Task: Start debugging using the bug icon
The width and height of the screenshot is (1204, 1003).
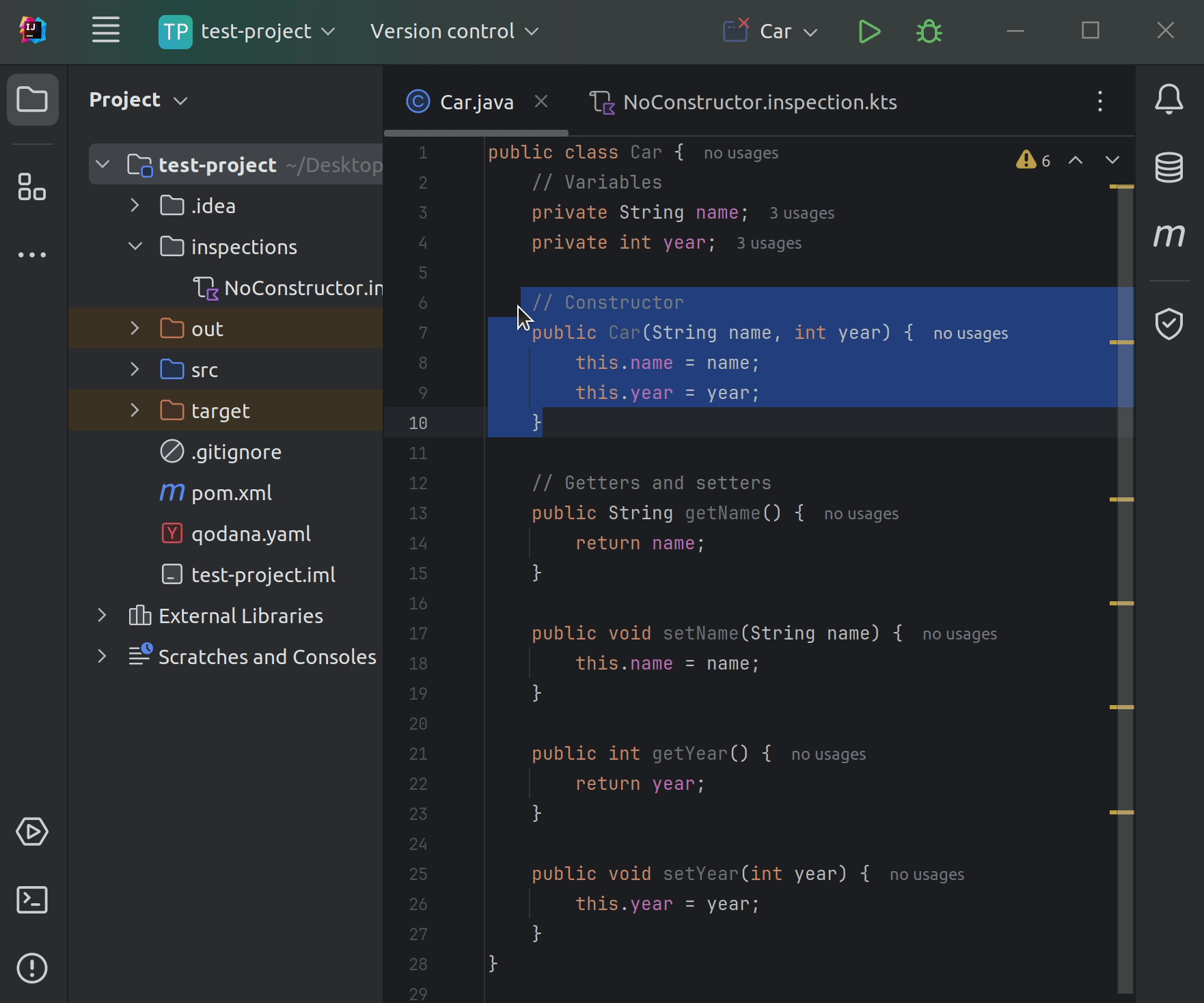Action: pos(929,31)
